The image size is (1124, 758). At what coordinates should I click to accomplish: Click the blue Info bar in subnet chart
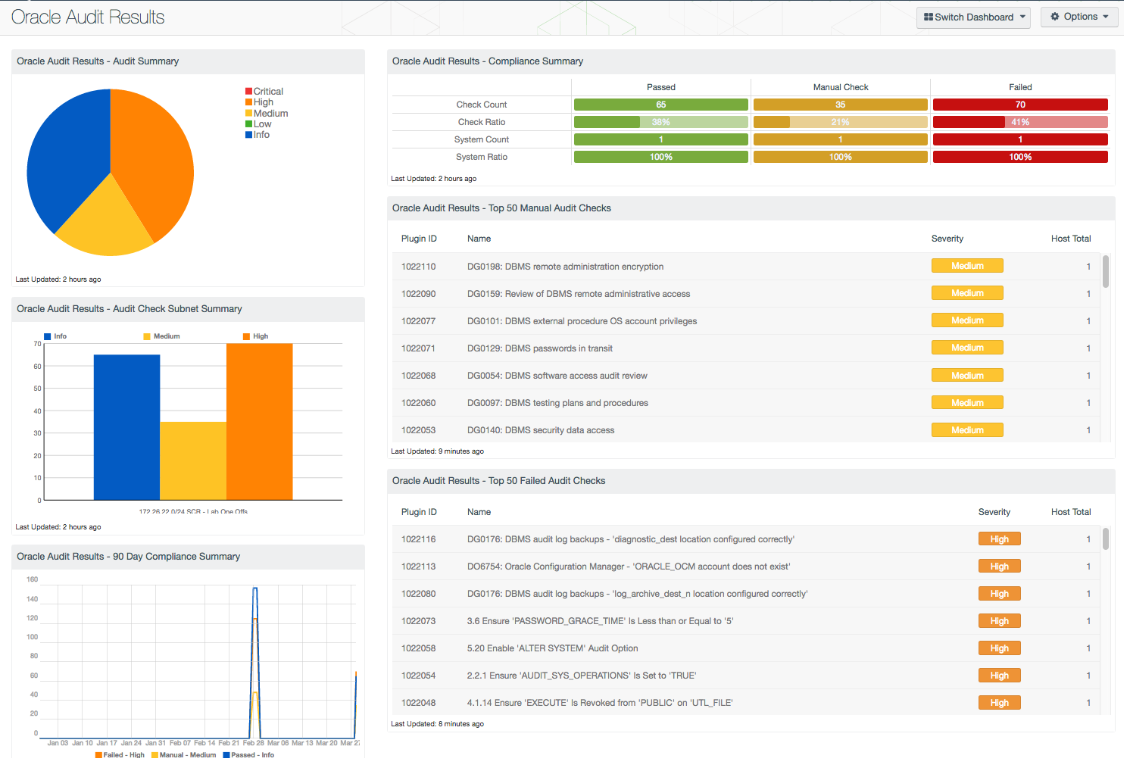click(127, 427)
